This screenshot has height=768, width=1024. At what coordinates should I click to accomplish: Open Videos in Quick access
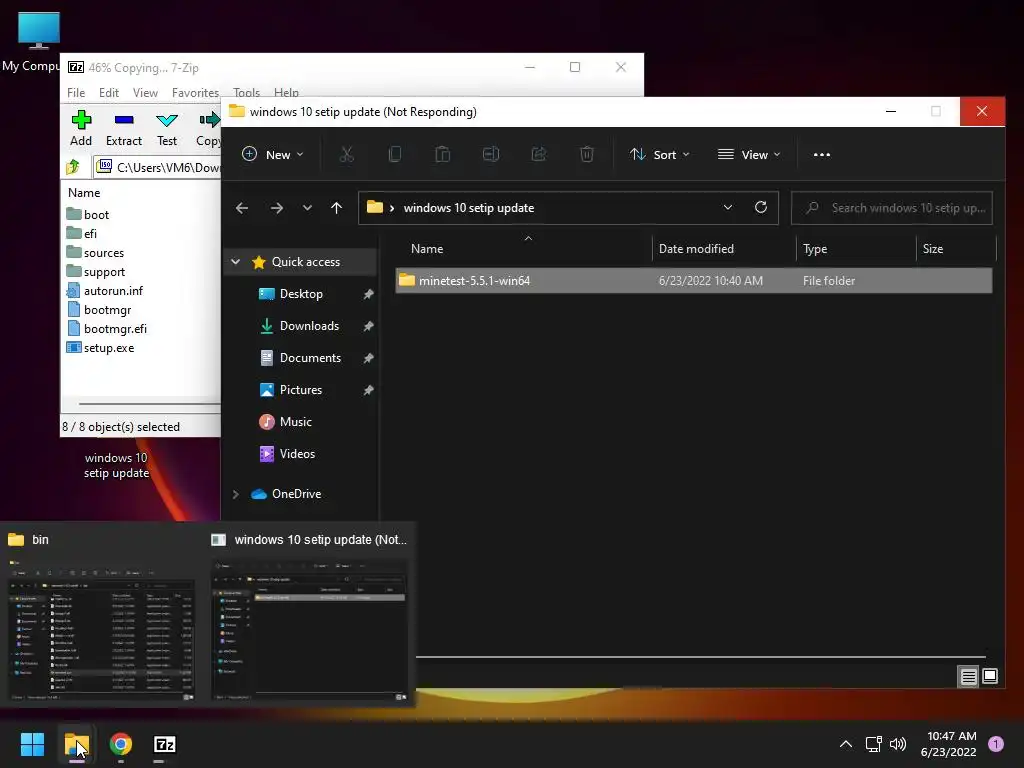(297, 454)
